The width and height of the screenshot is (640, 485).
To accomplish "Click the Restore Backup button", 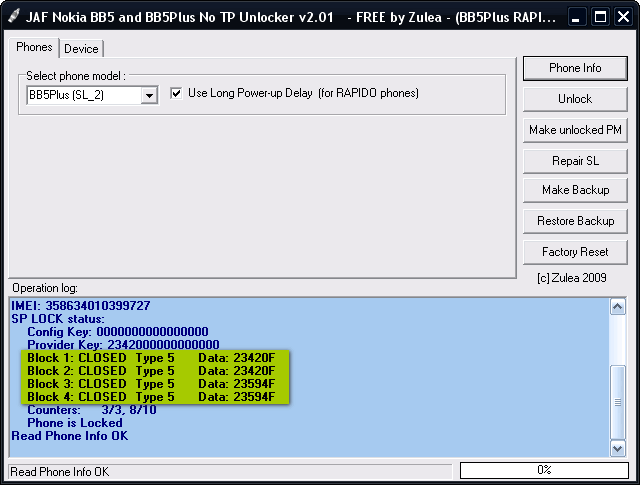I will pyautogui.click(x=575, y=221).
